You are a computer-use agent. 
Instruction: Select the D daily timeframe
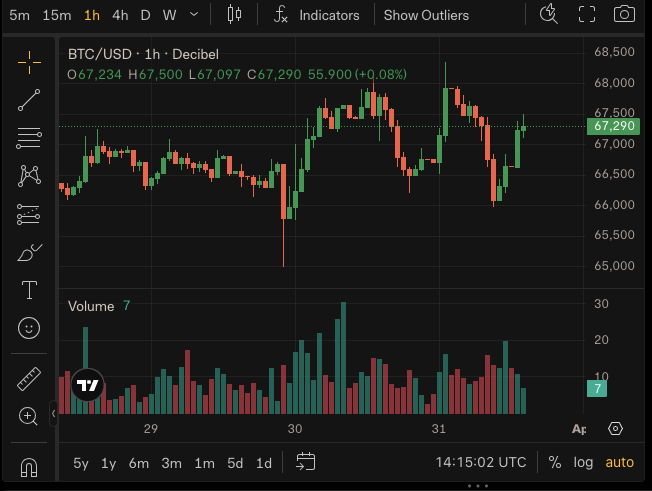point(146,15)
